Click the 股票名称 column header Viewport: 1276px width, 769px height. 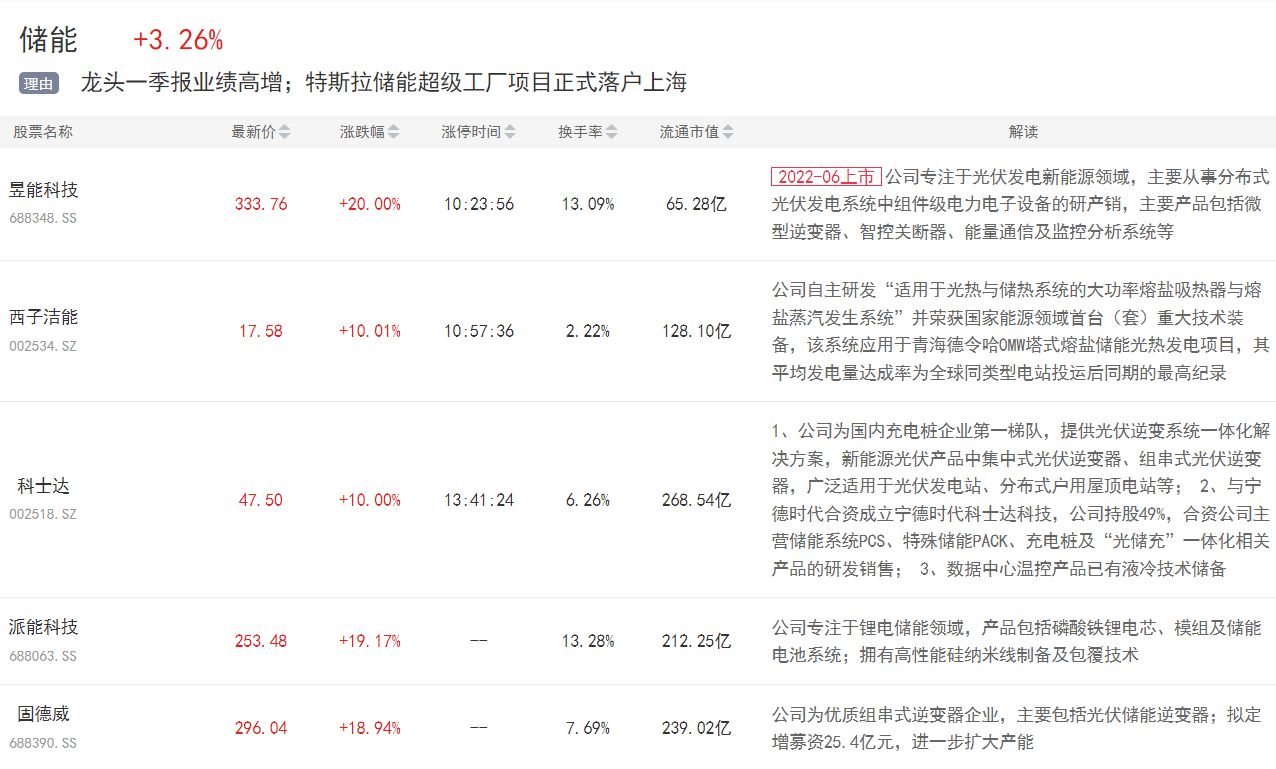[43, 132]
